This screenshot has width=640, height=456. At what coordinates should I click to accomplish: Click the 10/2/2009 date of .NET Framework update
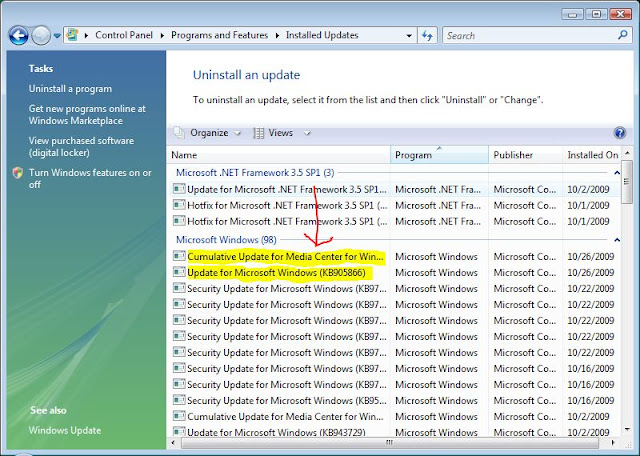coord(588,189)
